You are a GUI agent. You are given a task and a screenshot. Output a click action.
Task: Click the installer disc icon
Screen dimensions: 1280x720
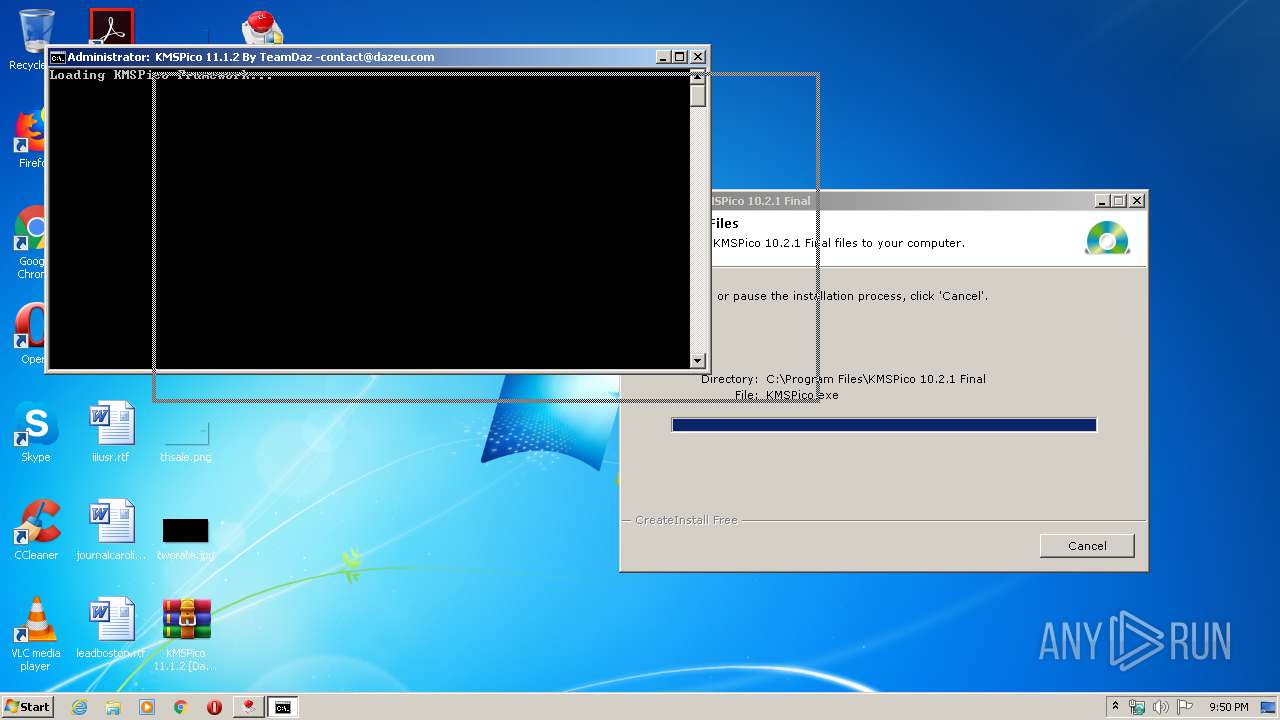click(1107, 237)
